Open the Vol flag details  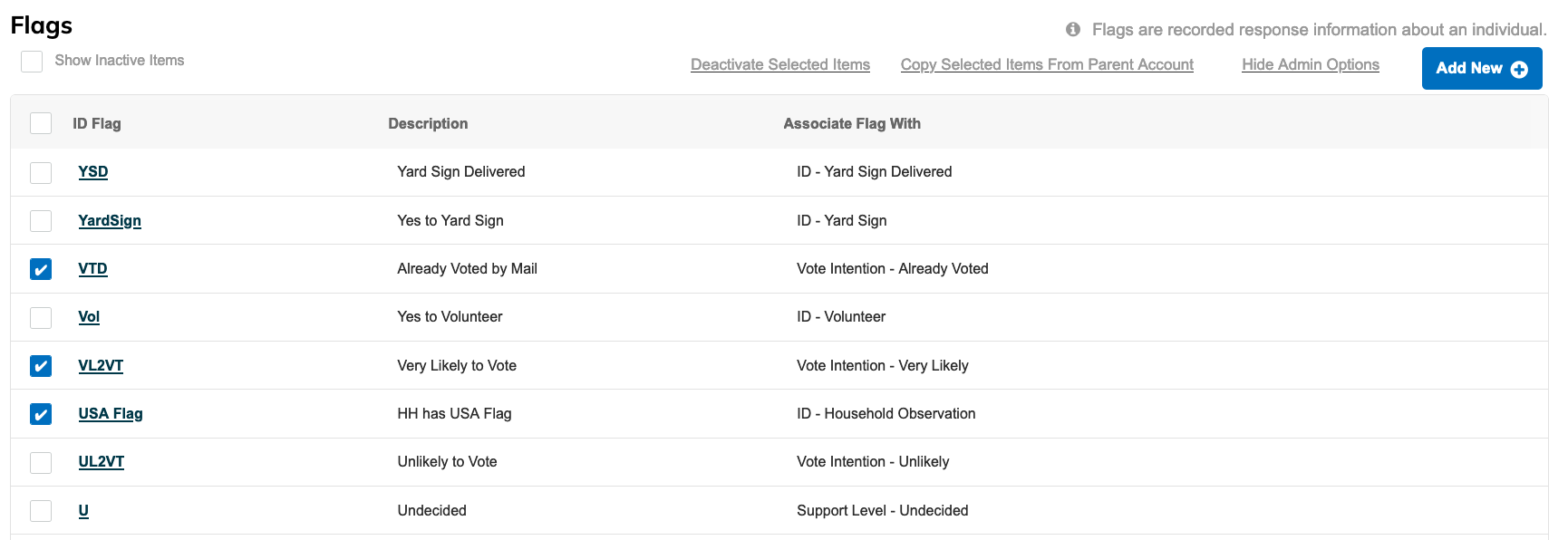click(89, 316)
